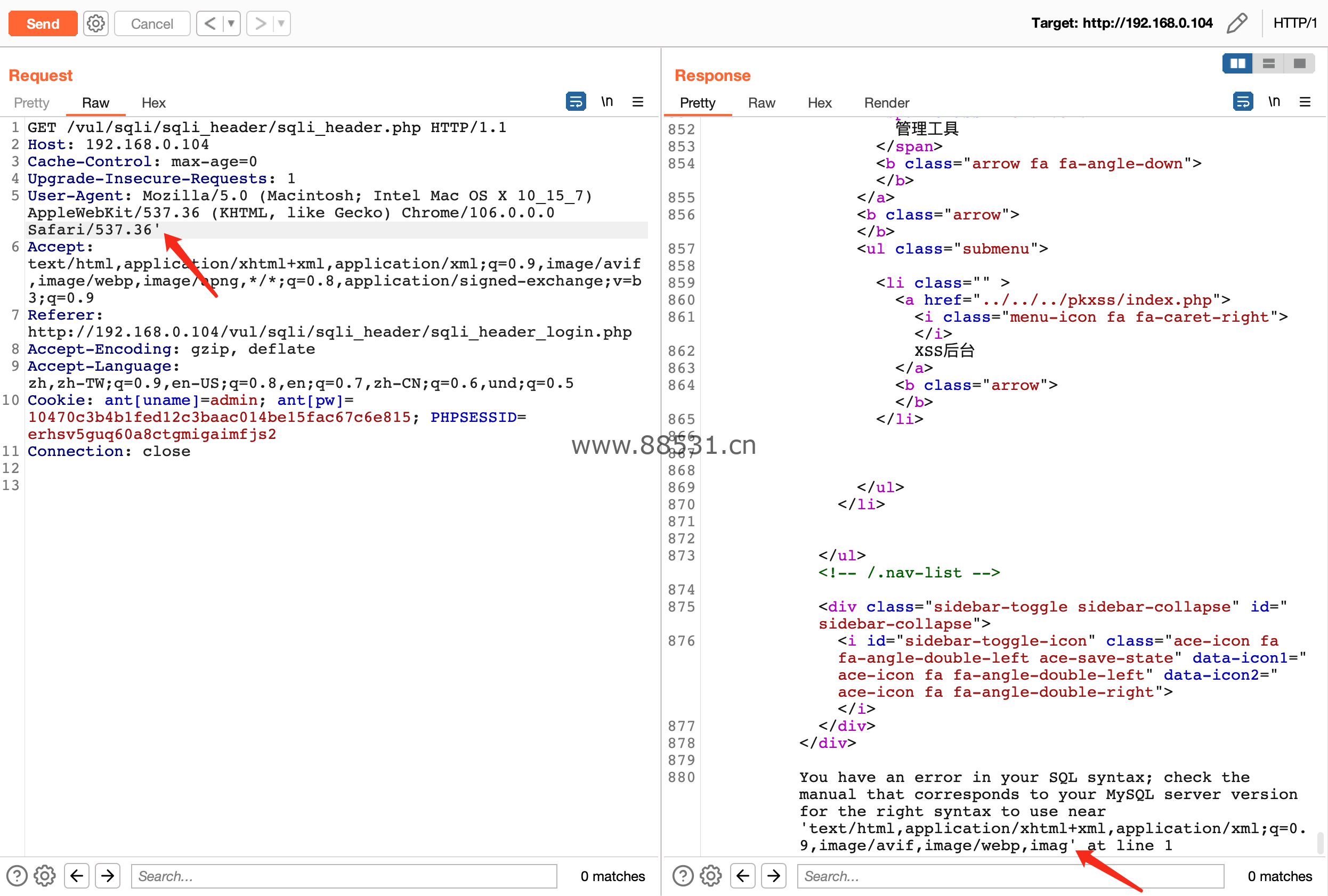Viewport: 1328px width, 896px height.
Task: Select combined single-pane layout view
Action: point(1299,63)
